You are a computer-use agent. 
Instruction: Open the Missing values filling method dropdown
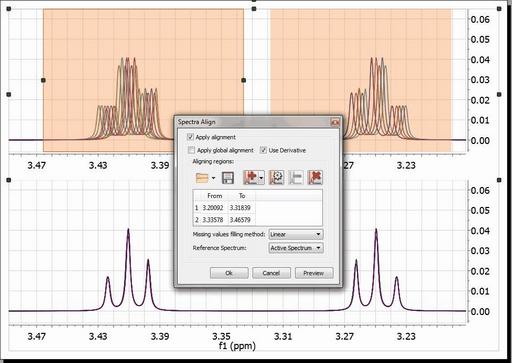pos(296,234)
